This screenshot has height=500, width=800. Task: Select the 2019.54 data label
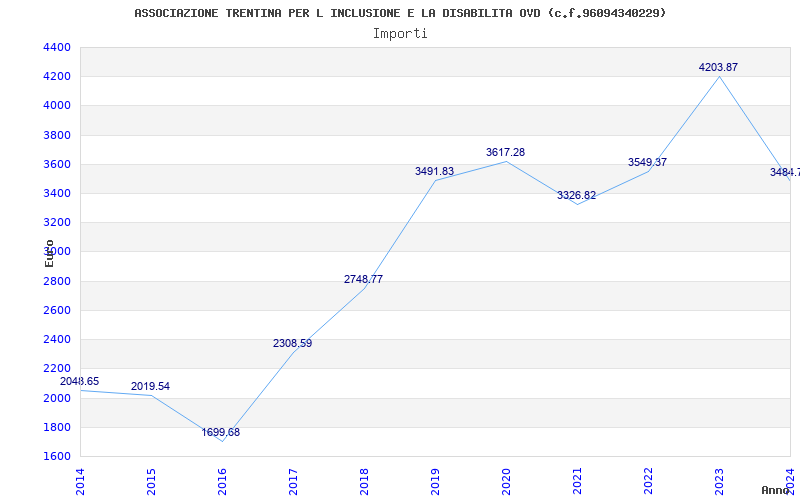(150, 387)
